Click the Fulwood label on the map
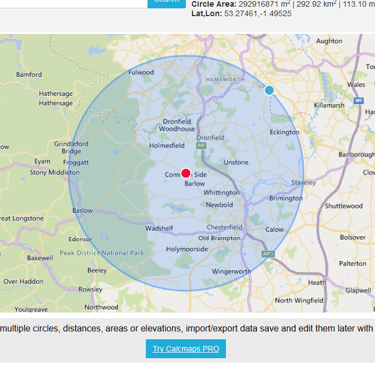The width and height of the screenshot is (375, 366). [x=141, y=72]
